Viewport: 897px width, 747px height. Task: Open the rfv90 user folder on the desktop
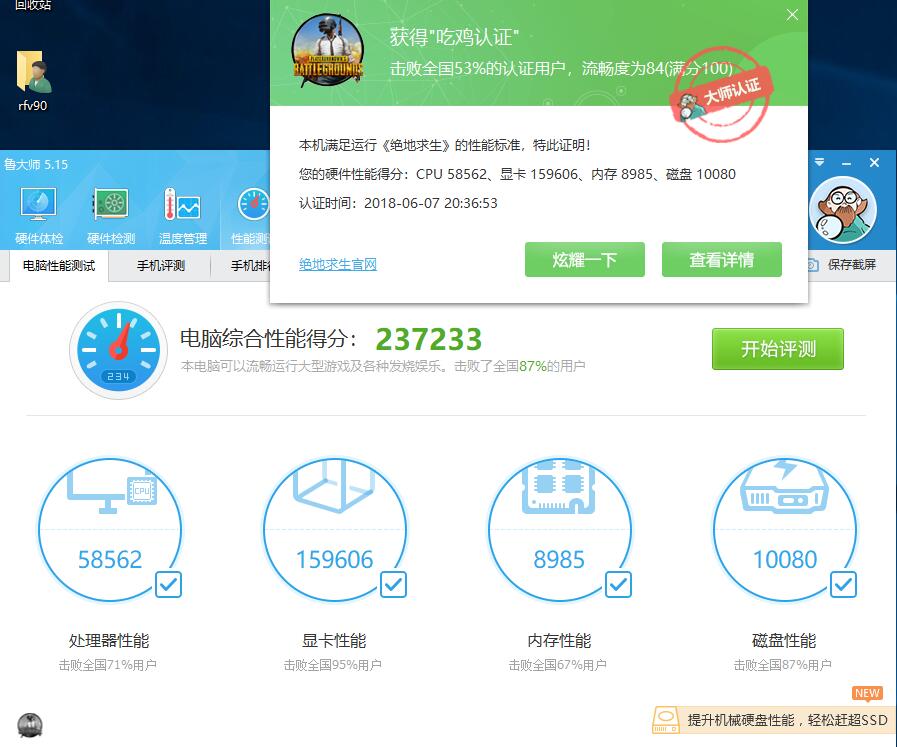(x=33, y=81)
